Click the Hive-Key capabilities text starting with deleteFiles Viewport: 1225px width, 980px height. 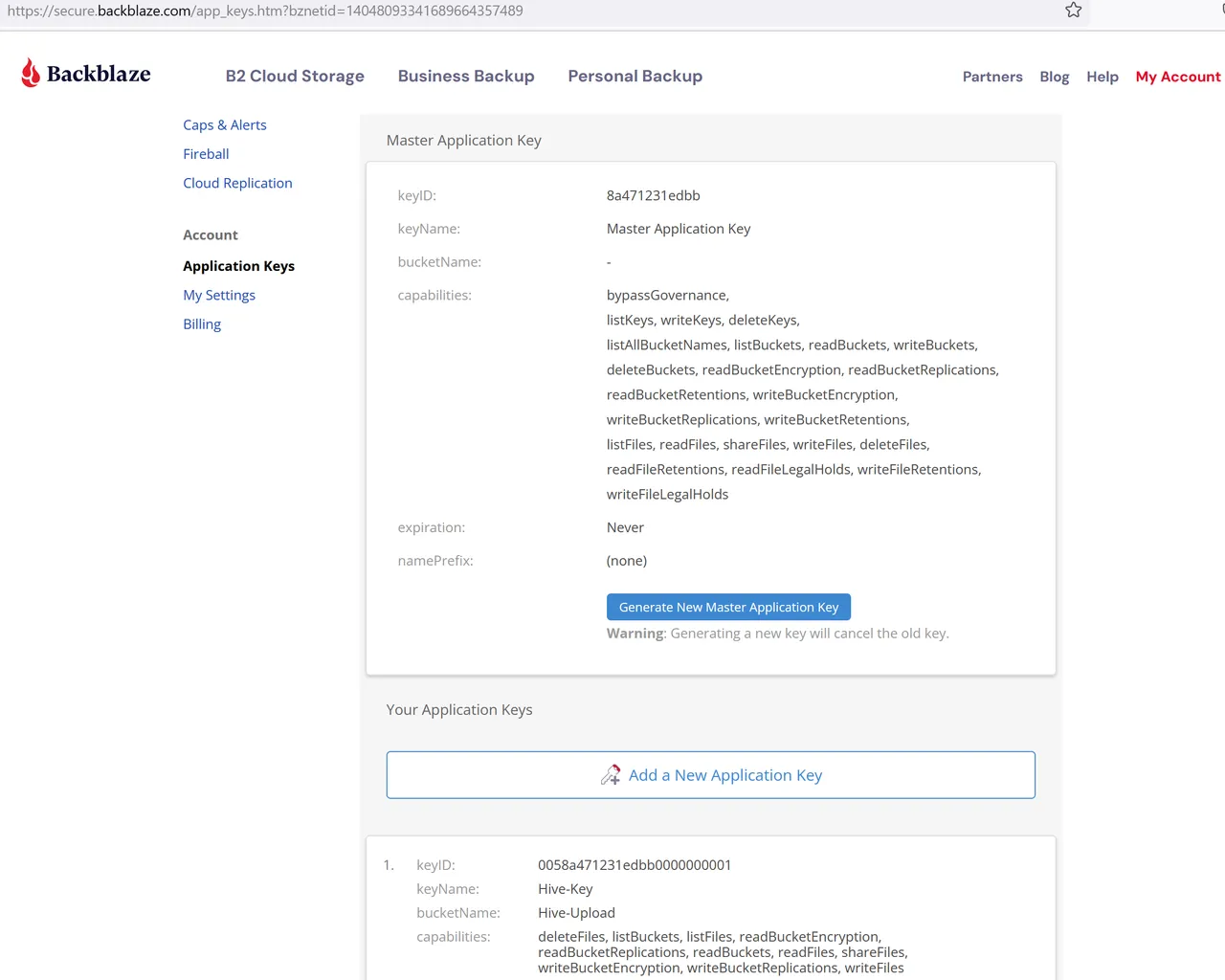[x=723, y=952]
